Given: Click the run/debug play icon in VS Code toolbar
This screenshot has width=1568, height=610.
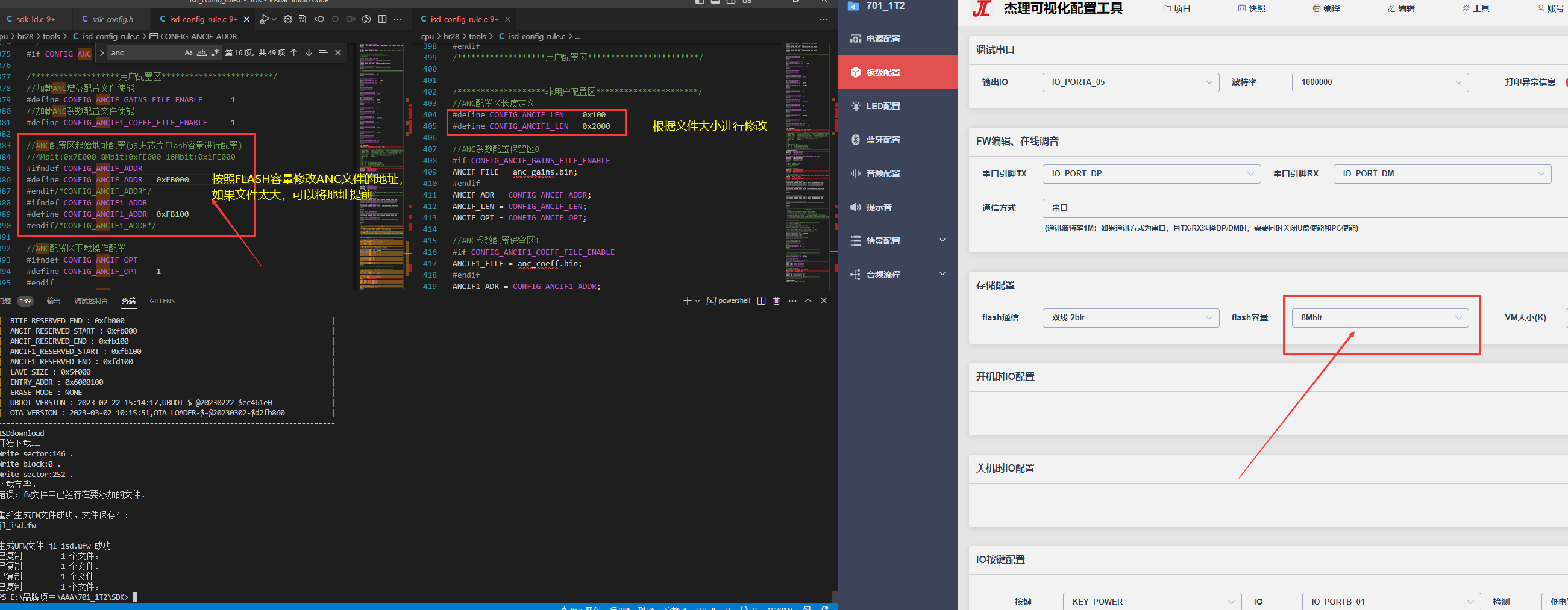Looking at the screenshot, I should click(x=264, y=19).
